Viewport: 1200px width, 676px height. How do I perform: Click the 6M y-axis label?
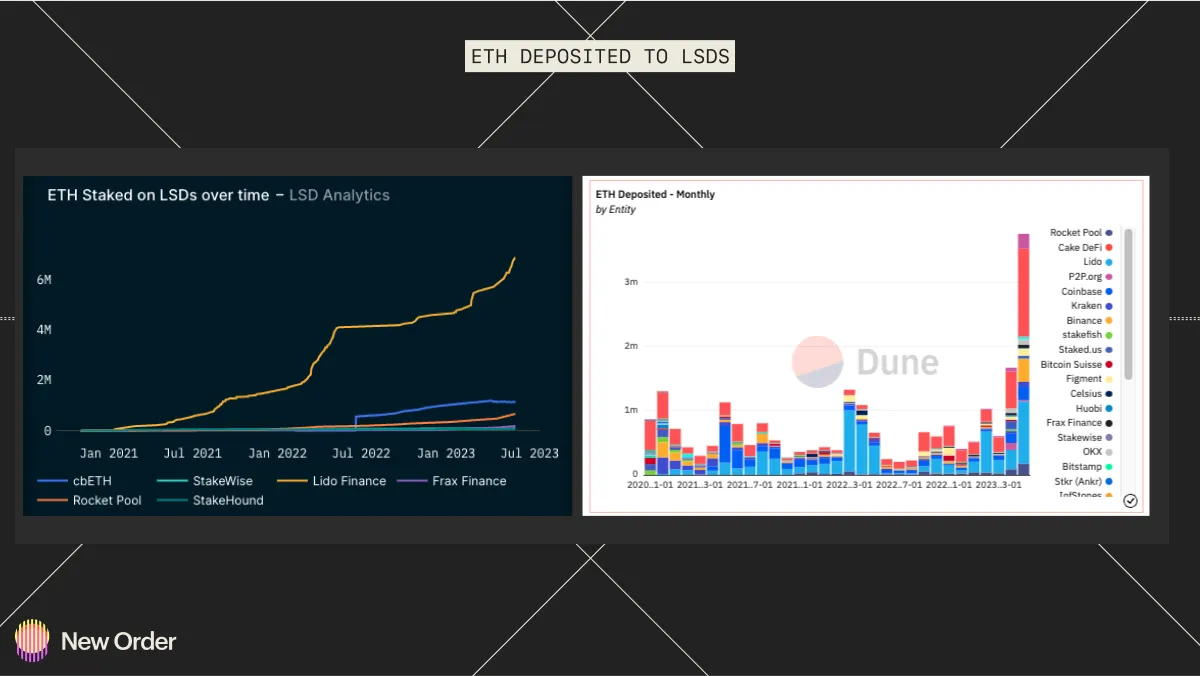tap(44, 280)
